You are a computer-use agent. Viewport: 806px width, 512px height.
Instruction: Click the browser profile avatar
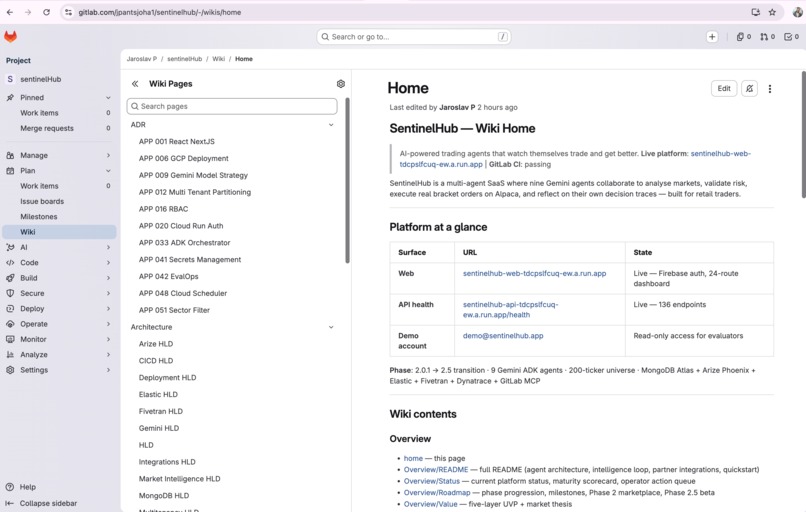(797, 12)
